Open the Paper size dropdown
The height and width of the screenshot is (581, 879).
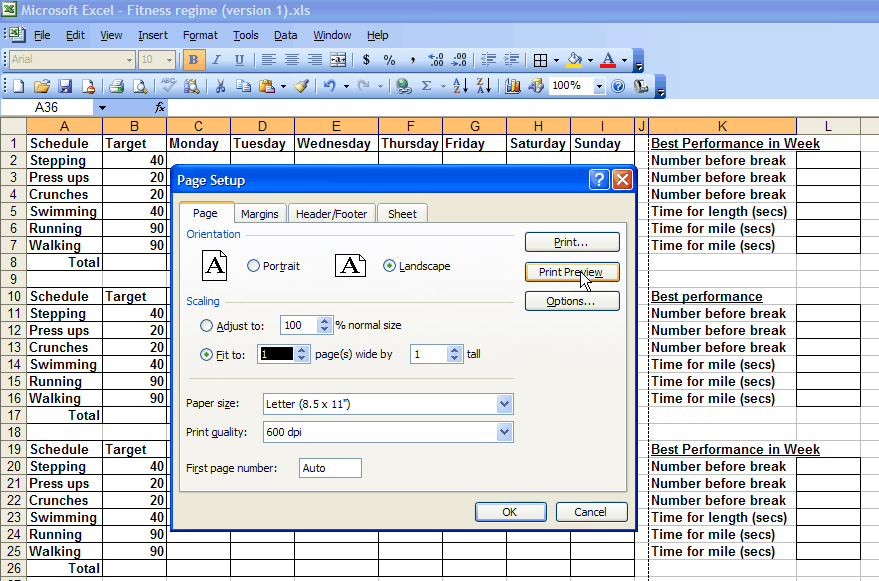tap(504, 404)
